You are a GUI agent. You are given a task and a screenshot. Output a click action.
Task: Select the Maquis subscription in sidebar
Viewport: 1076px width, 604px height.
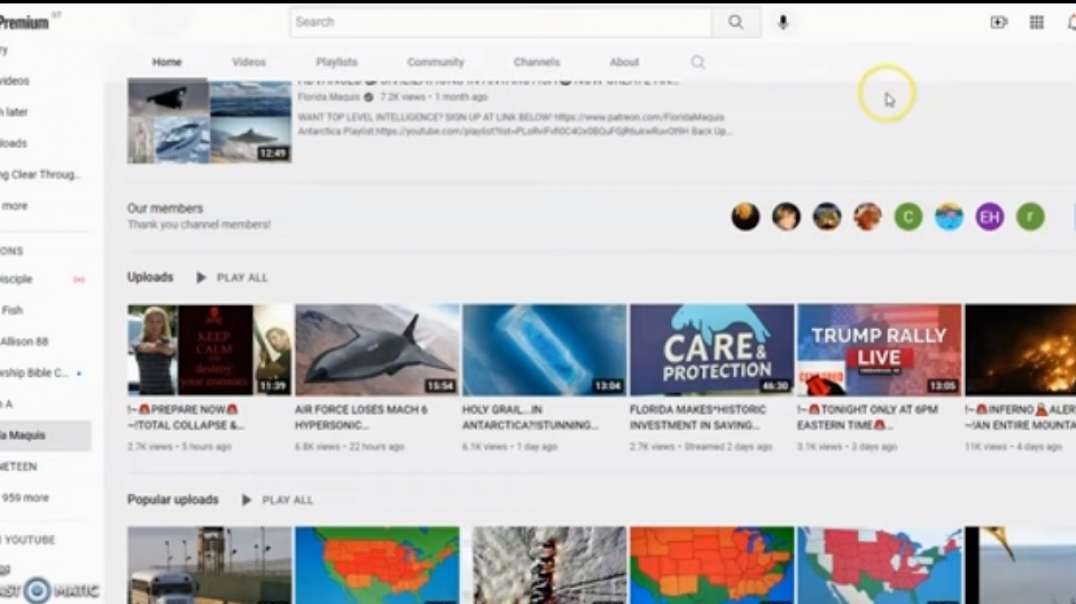45,435
